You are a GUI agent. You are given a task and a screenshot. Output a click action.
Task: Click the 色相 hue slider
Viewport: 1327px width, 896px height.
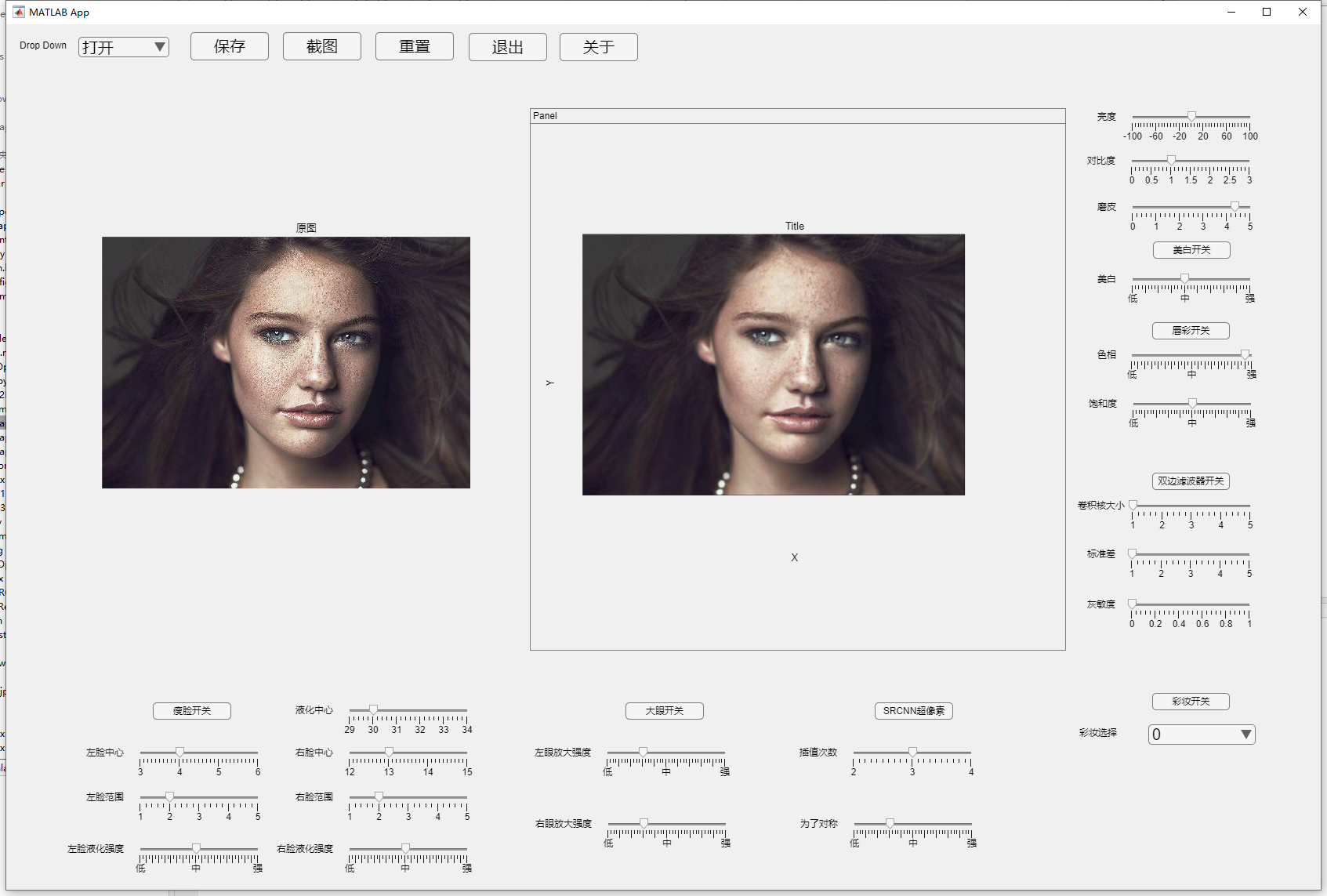[1191, 354]
